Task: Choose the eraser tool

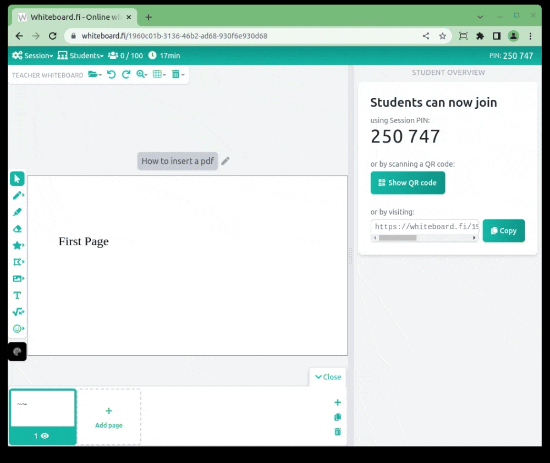Action: [x=17, y=229]
